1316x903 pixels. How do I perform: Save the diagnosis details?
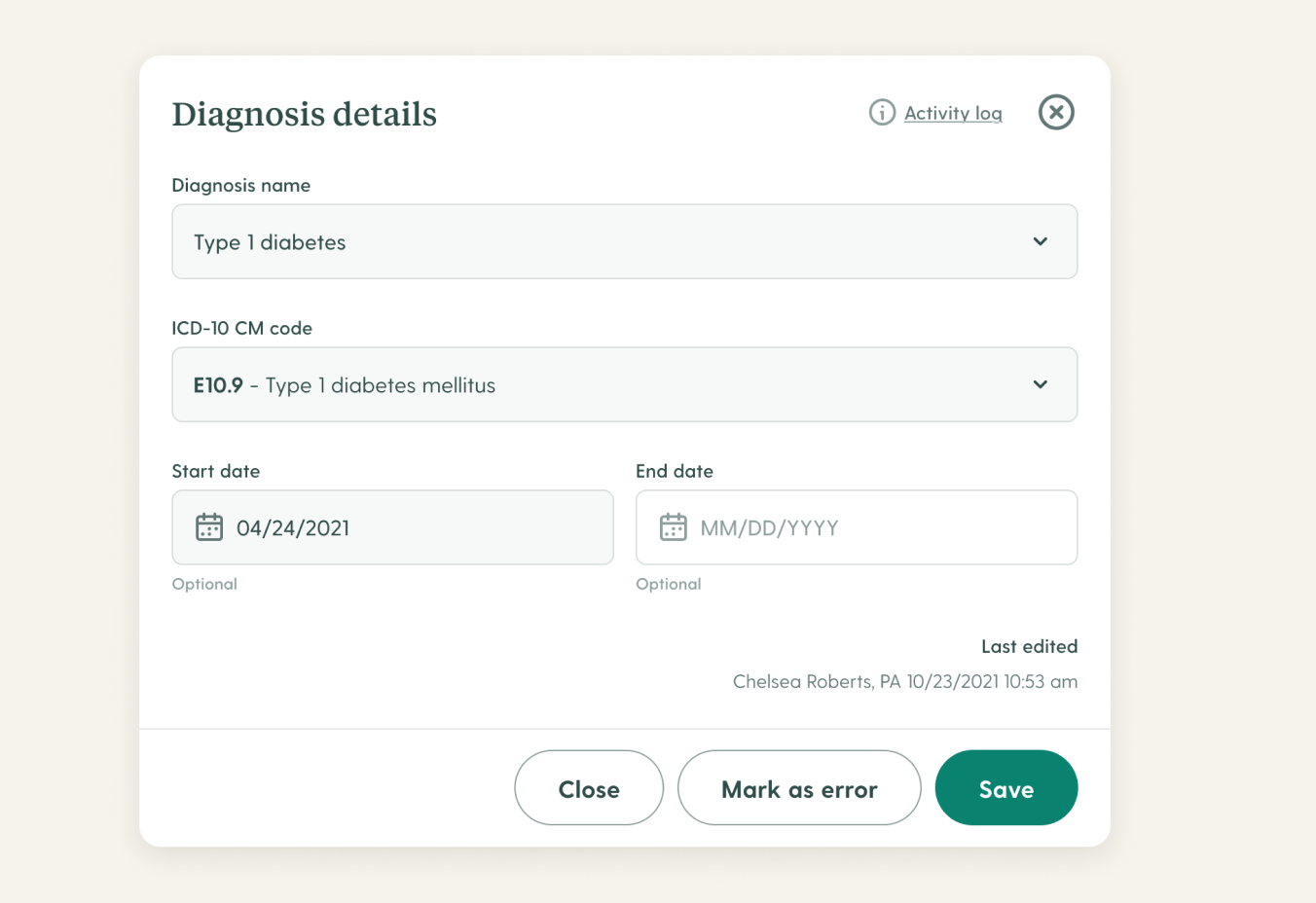click(1006, 788)
